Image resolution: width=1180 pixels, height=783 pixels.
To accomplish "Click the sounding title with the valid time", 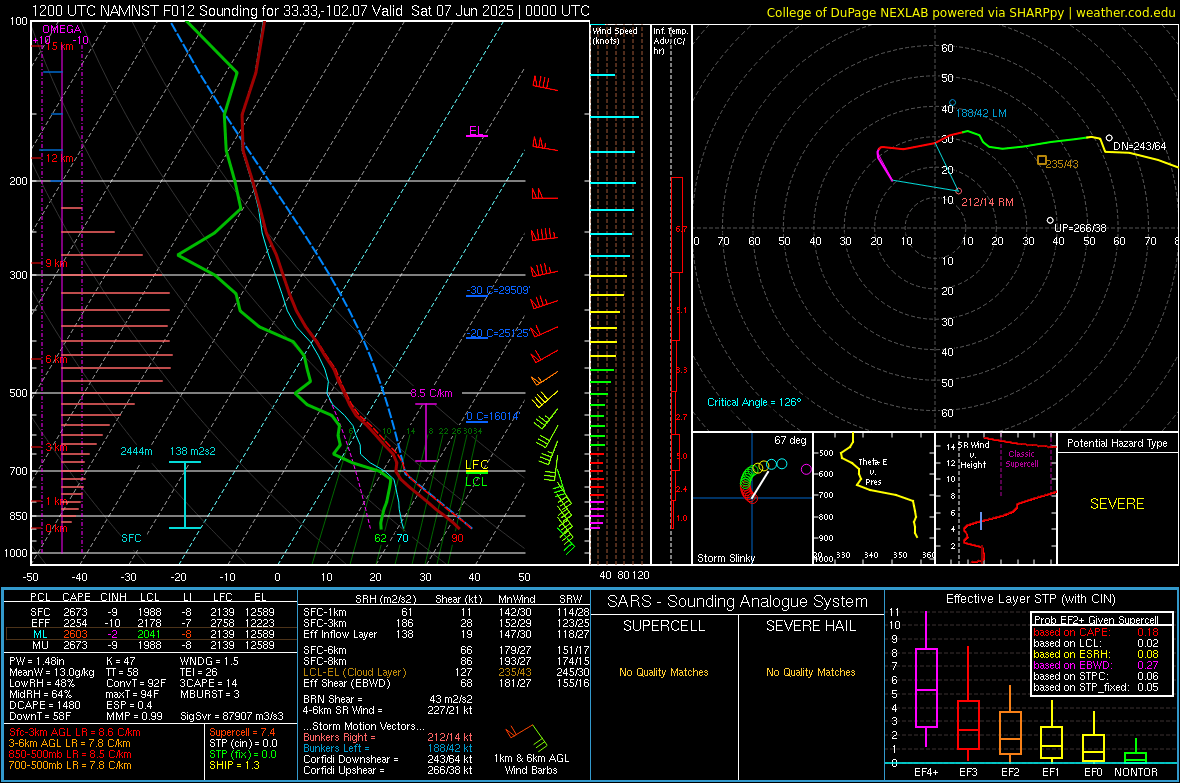I will pos(310,11).
